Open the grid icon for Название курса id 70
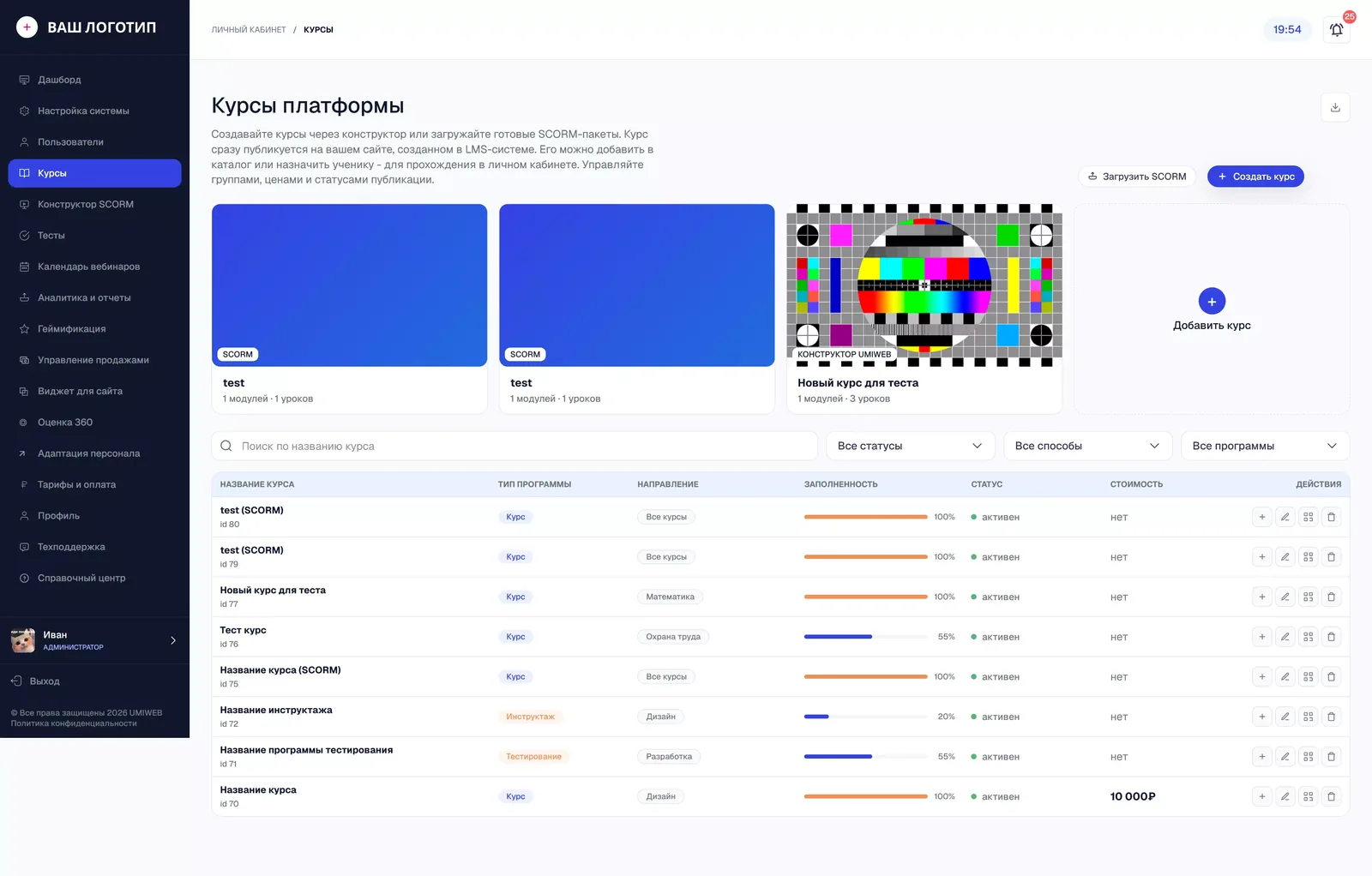Viewport: 1372px width, 876px height. (1308, 796)
